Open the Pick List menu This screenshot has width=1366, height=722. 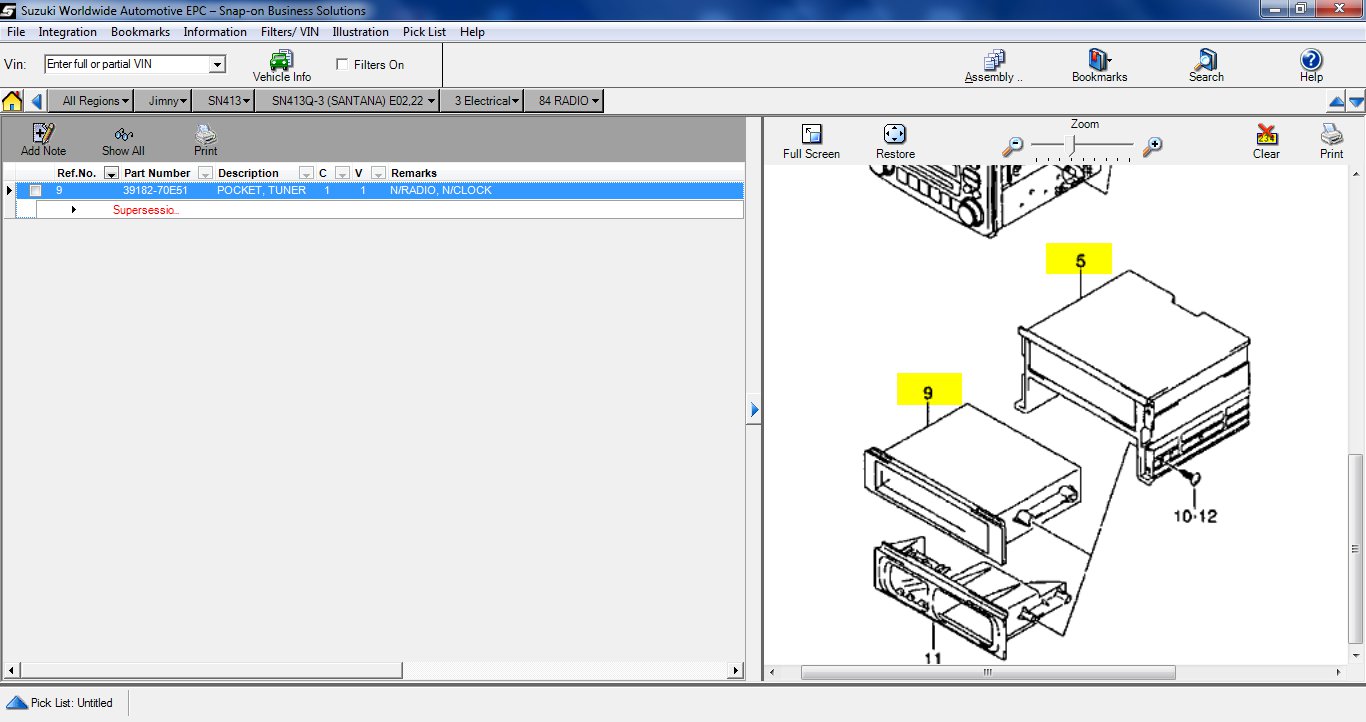tap(424, 32)
